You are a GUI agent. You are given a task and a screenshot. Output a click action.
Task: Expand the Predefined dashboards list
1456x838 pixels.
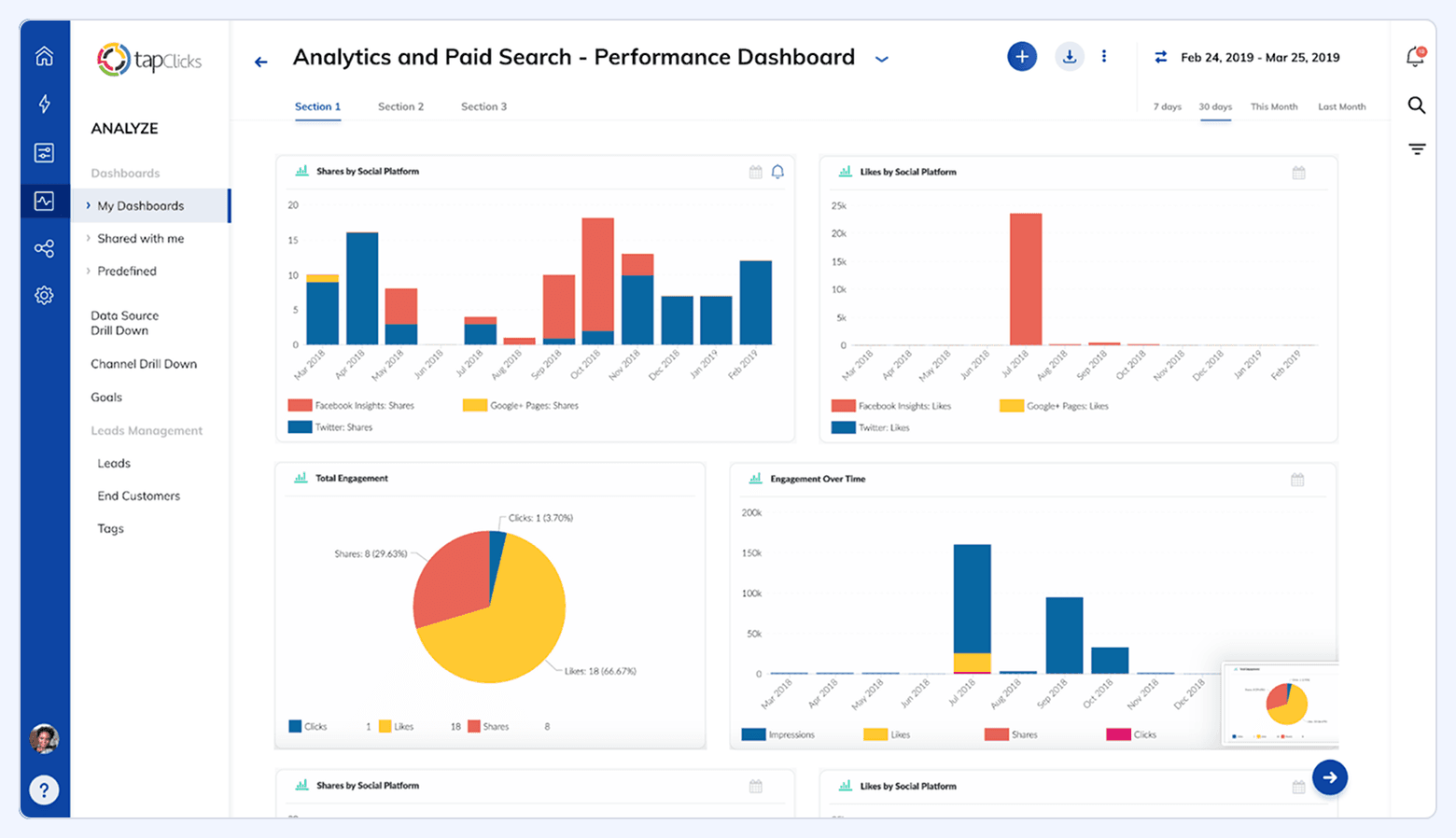point(126,271)
